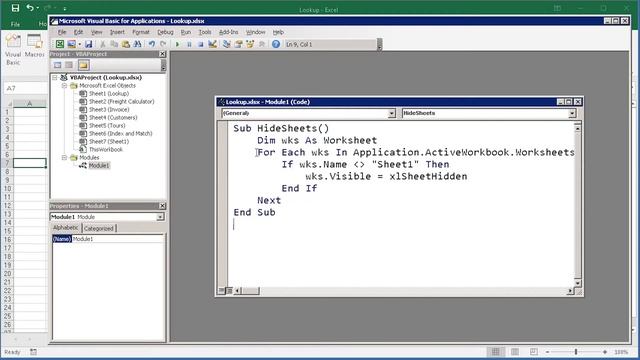Screen dimensions: 640x360
Task: Open the Edit menu
Action: (x=78, y=32)
